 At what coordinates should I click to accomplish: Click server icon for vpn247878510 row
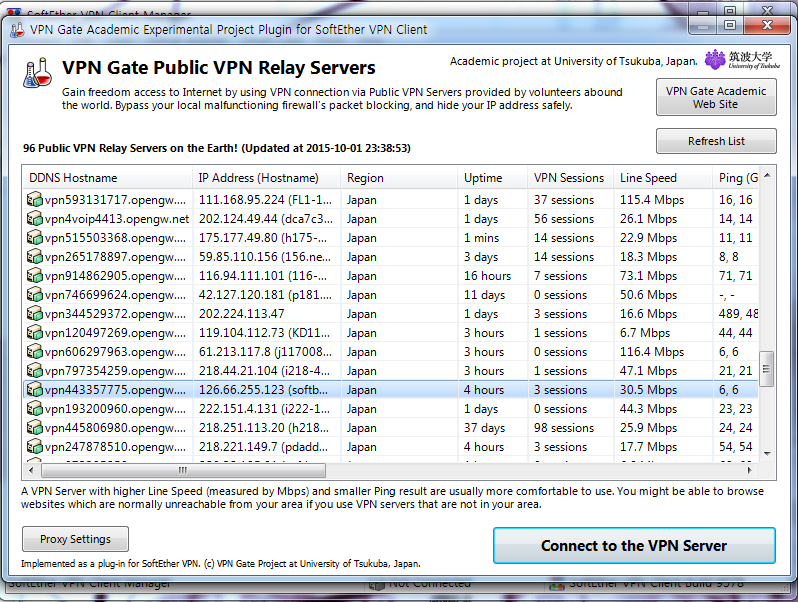point(35,446)
